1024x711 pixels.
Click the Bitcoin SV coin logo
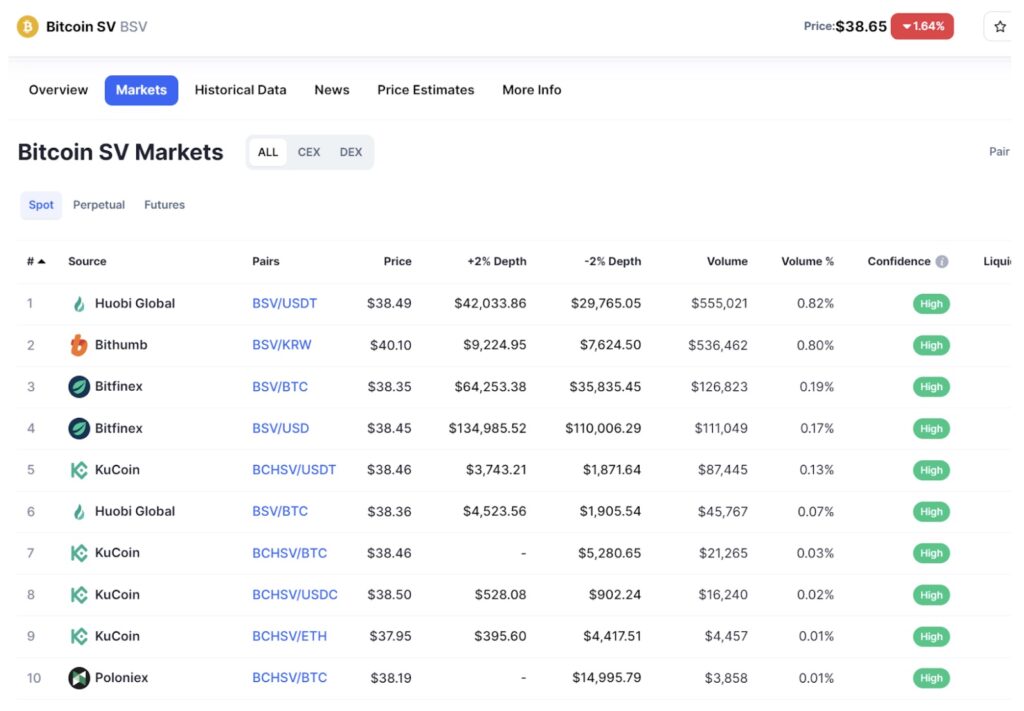(x=27, y=27)
